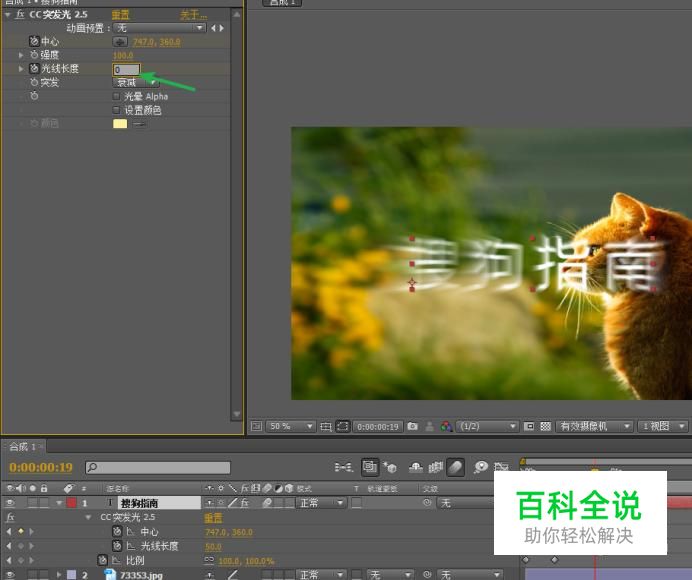This screenshot has height=580, width=692.
Task: Hide layer 1 text layer eye toggle
Action: [x=10, y=502]
